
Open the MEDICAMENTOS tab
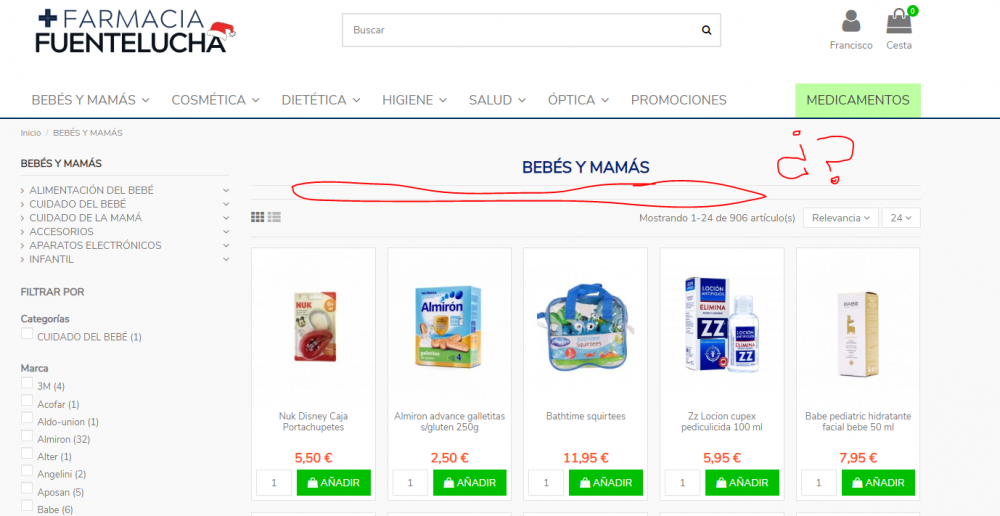858,100
